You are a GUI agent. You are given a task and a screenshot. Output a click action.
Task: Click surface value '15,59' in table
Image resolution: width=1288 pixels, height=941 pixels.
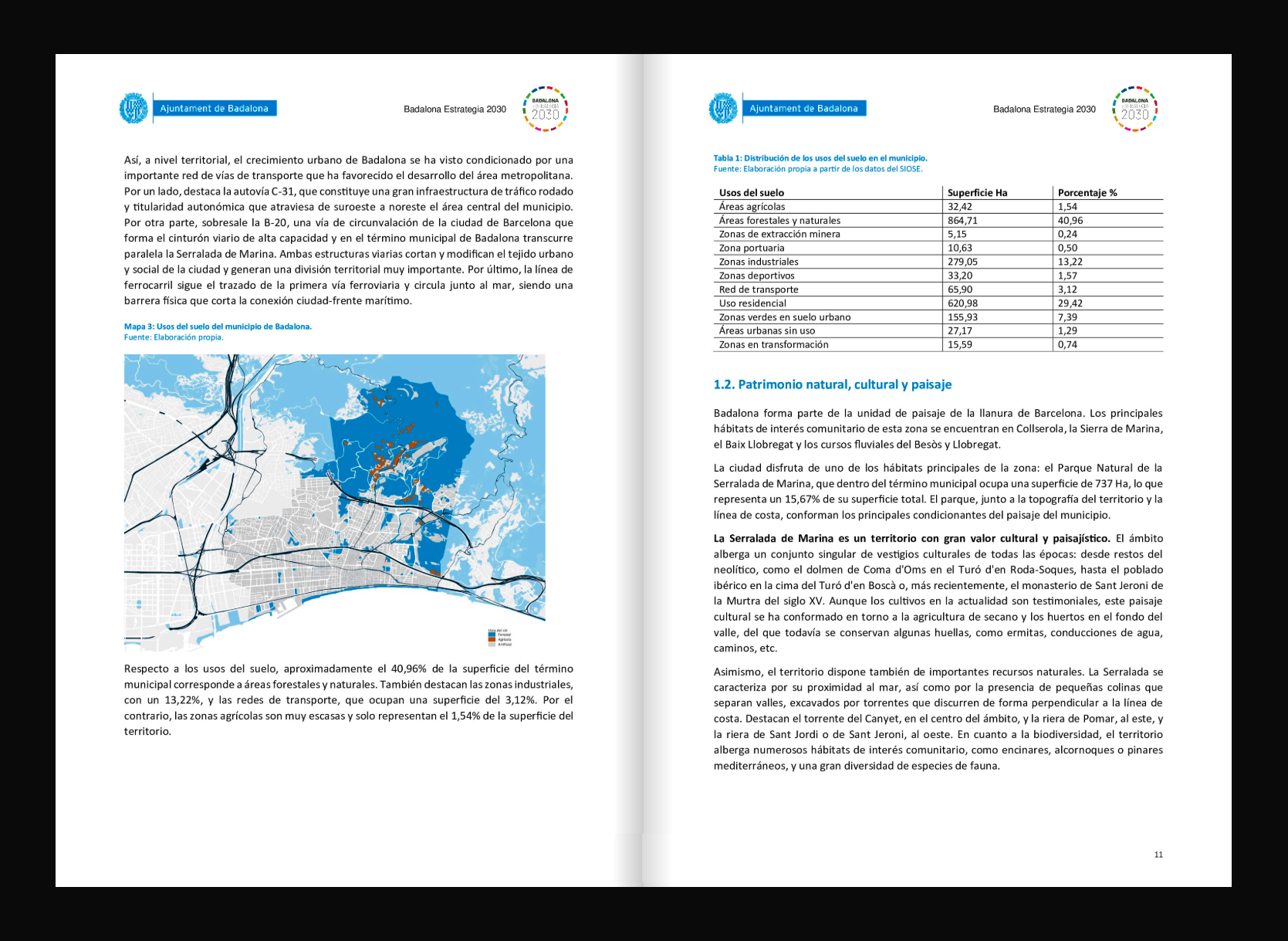pyautogui.click(x=960, y=345)
